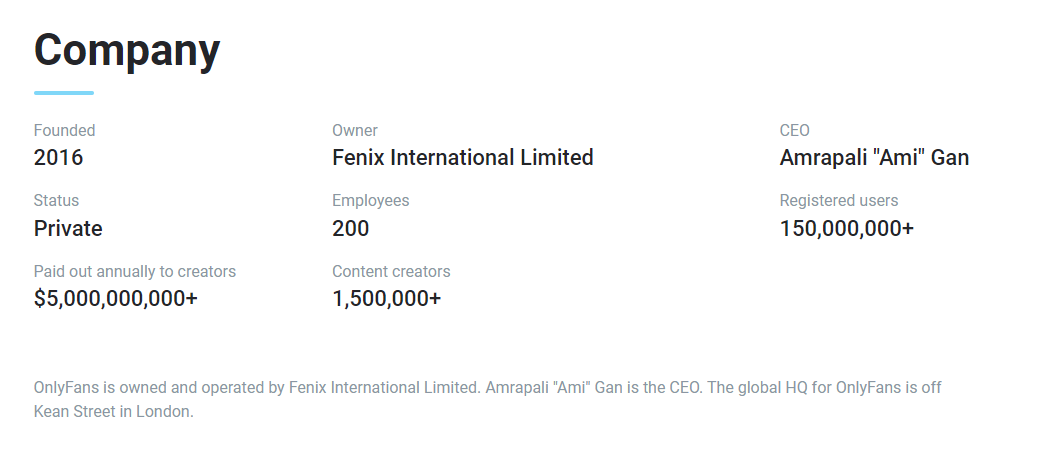Click the Content creators label
Image resolution: width=1038 pixels, height=450 pixels.
click(x=391, y=271)
